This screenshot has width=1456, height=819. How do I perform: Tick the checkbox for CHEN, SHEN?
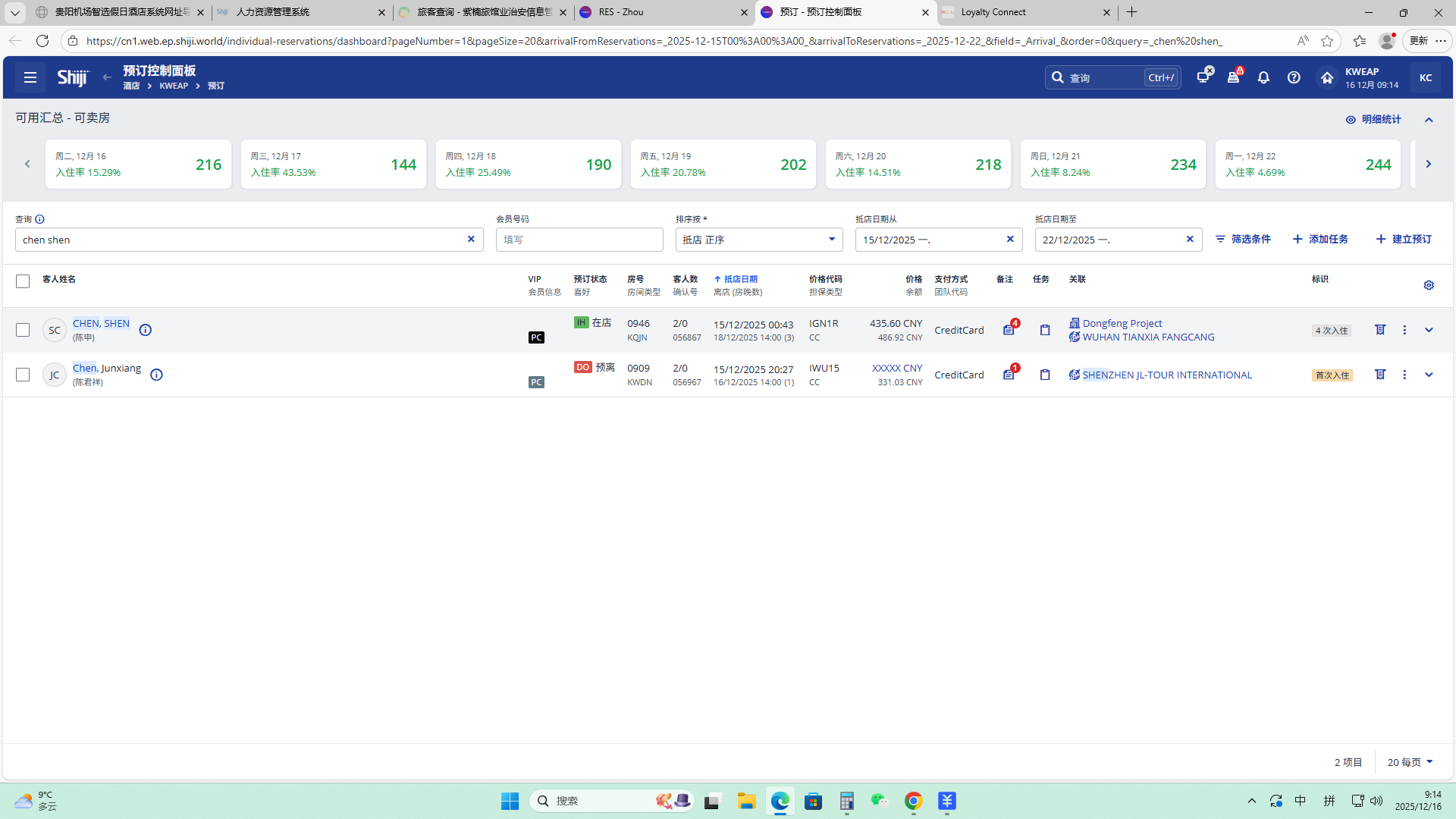click(23, 330)
